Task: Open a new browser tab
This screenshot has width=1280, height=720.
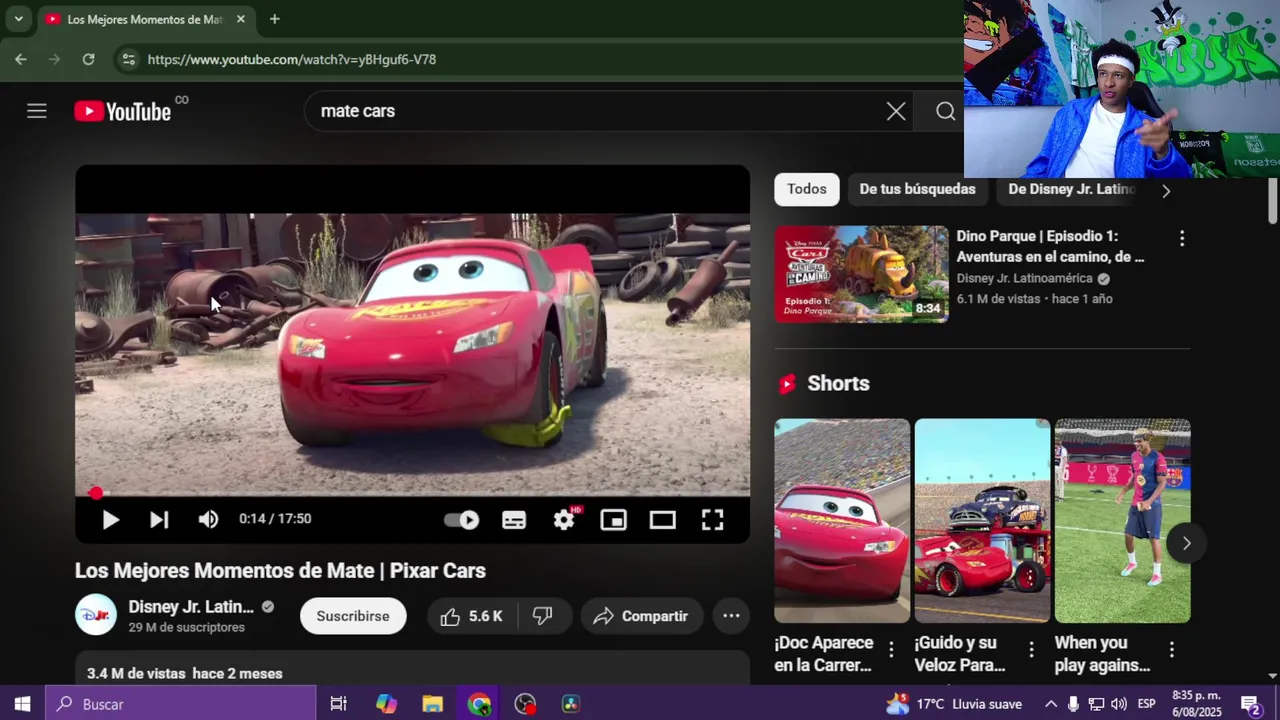Action: tap(274, 19)
